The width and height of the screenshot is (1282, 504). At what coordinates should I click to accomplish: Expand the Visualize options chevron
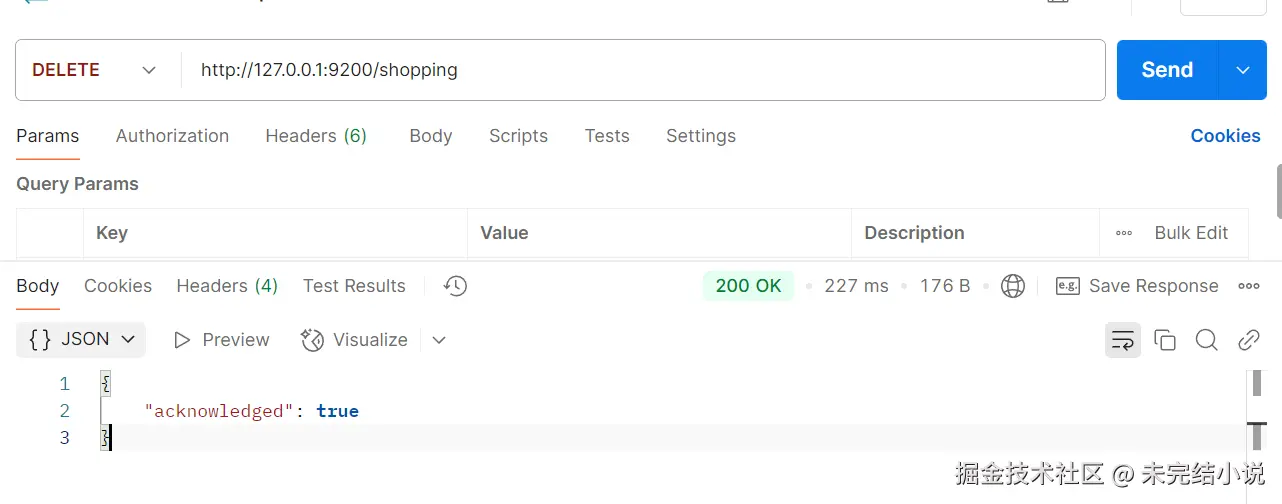coord(439,340)
